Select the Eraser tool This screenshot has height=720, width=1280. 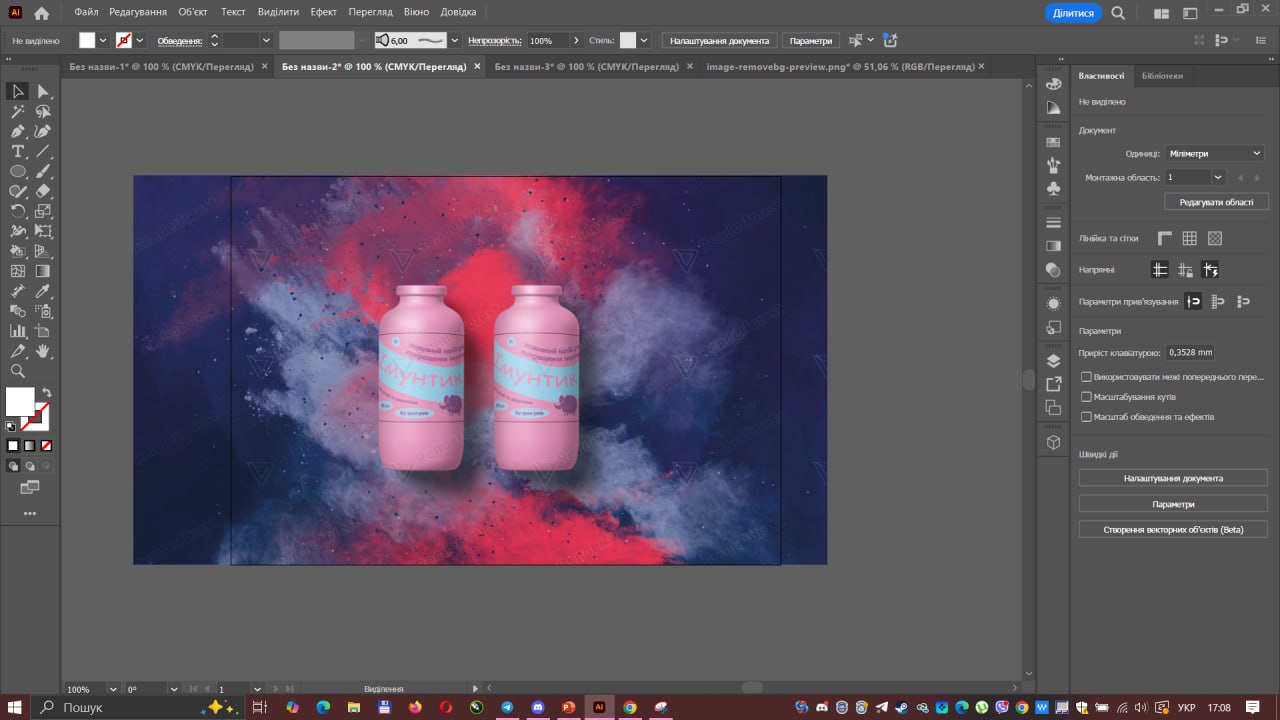tap(43, 191)
